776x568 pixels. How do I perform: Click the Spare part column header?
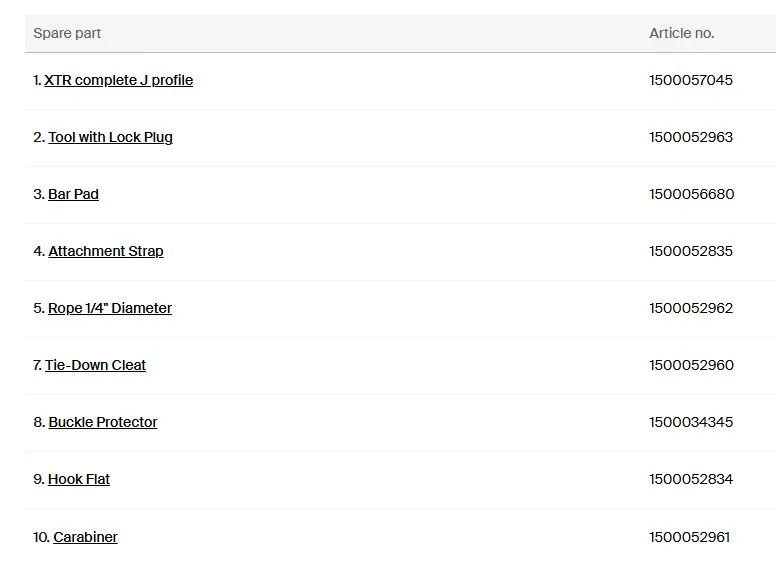point(67,33)
